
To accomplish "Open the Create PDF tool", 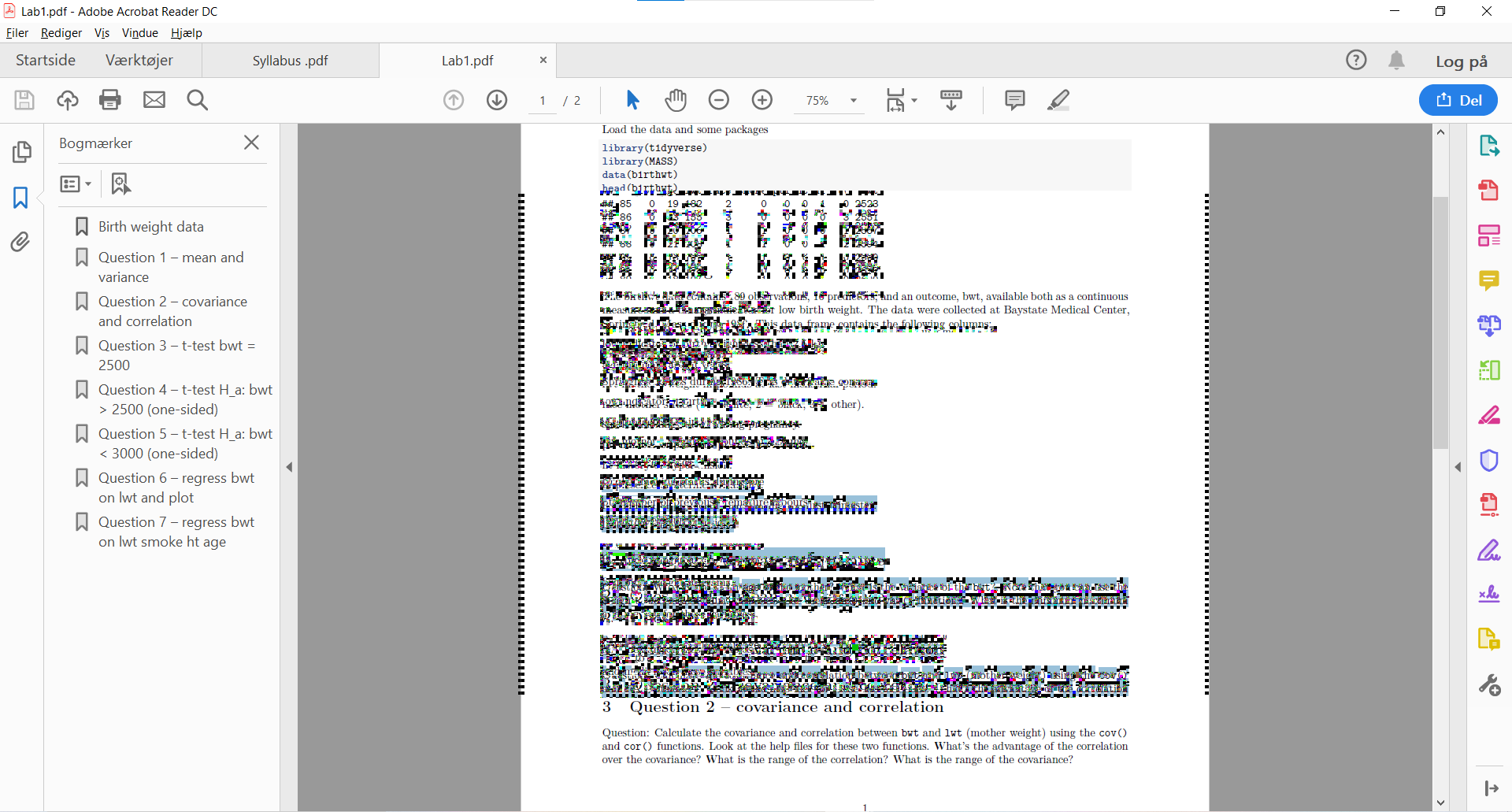I will tap(1489, 190).
